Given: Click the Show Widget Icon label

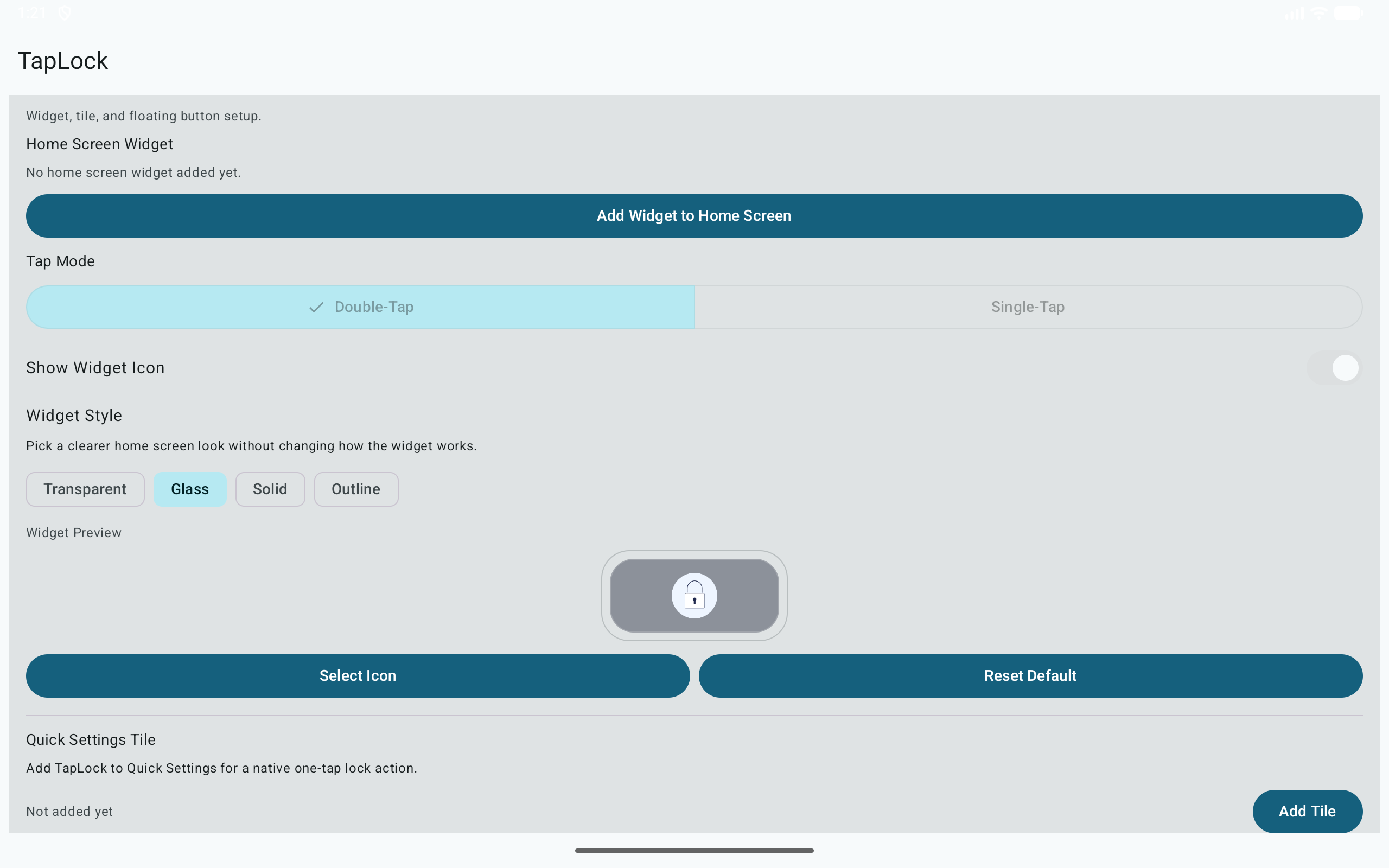Looking at the screenshot, I should pos(95,367).
